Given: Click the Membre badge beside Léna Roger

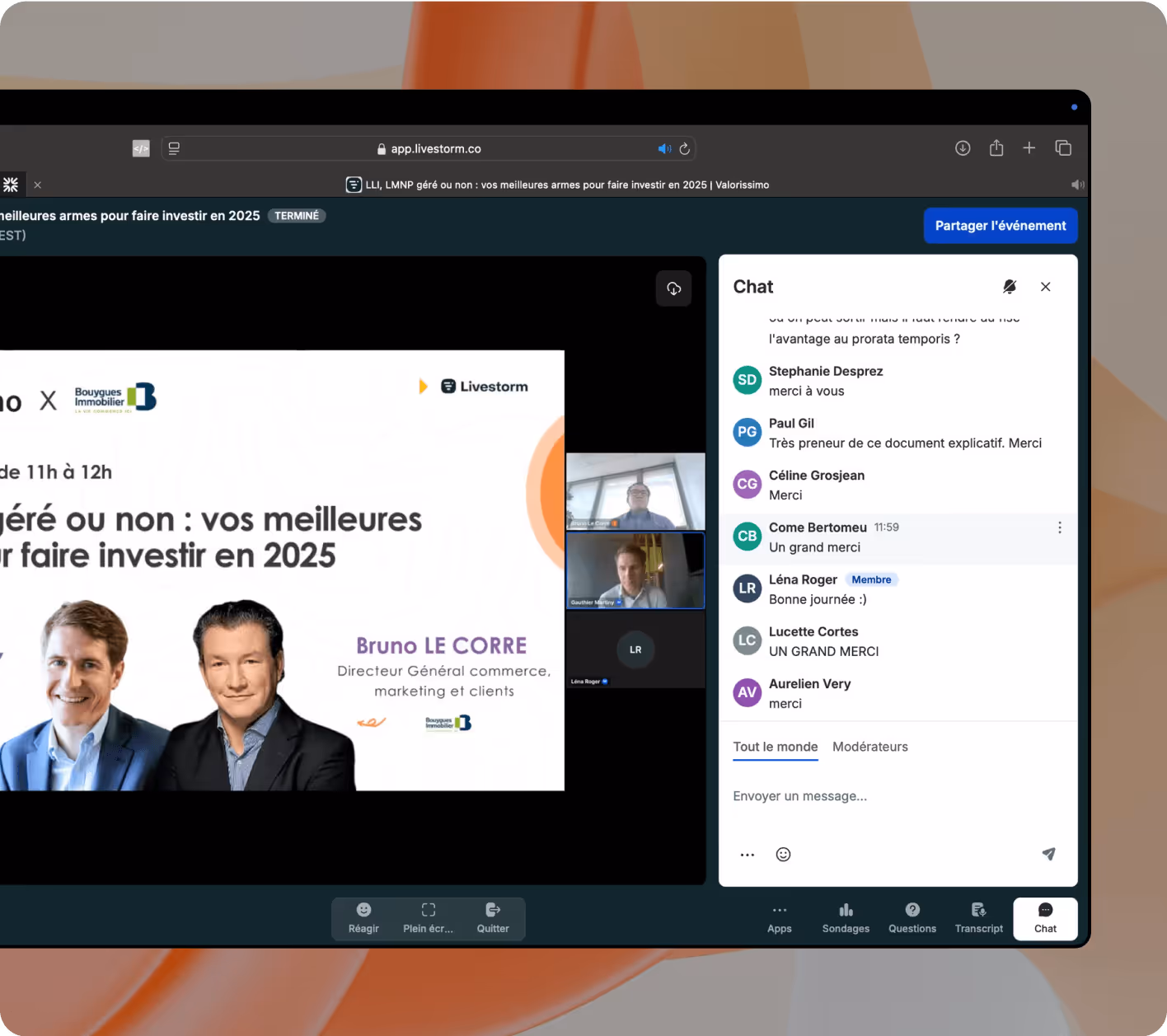Looking at the screenshot, I should pyautogui.click(x=871, y=579).
